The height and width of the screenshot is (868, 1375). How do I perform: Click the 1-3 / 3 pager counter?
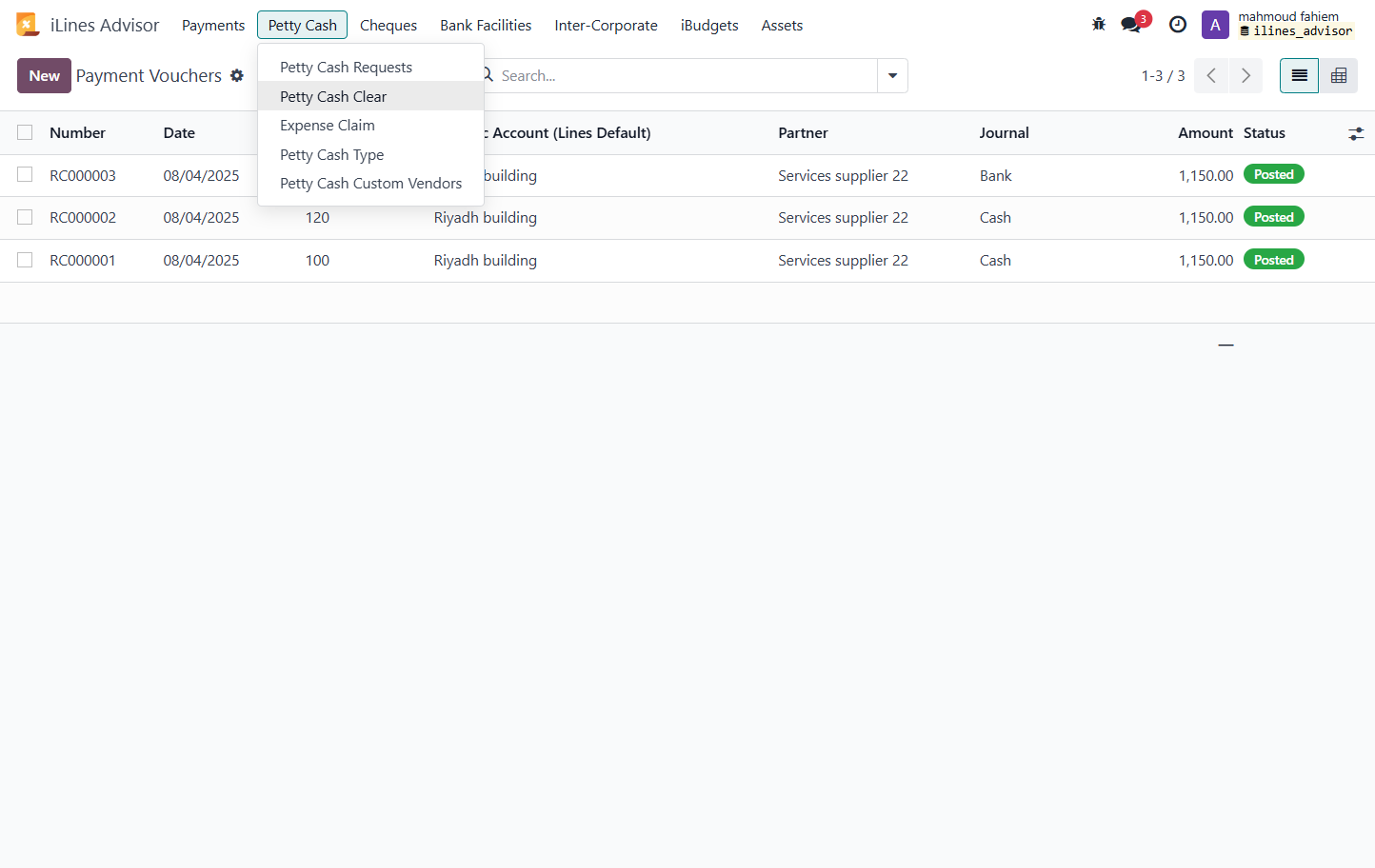[x=1163, y=76]
